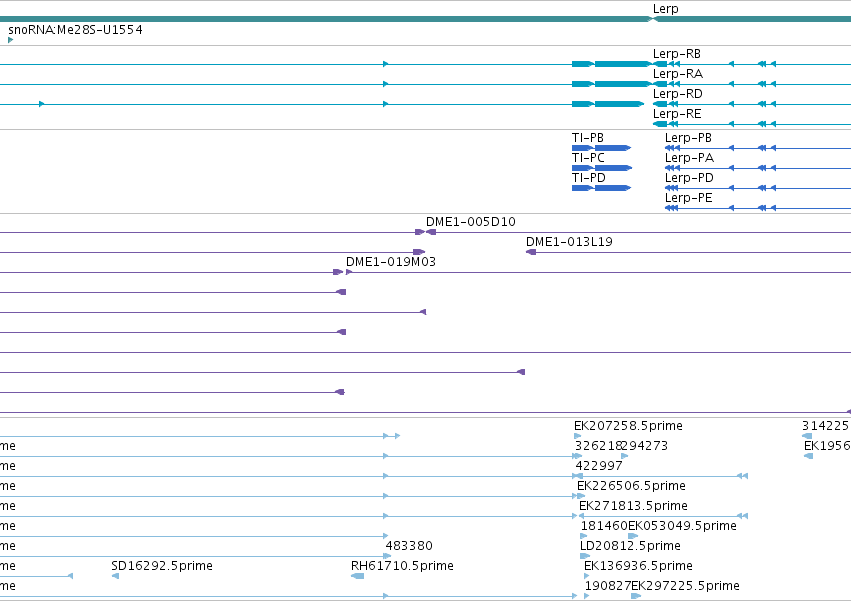Click the EK207258.5prime EST label
This screenshot has height=601, width=851.
(x=628, y=426)
